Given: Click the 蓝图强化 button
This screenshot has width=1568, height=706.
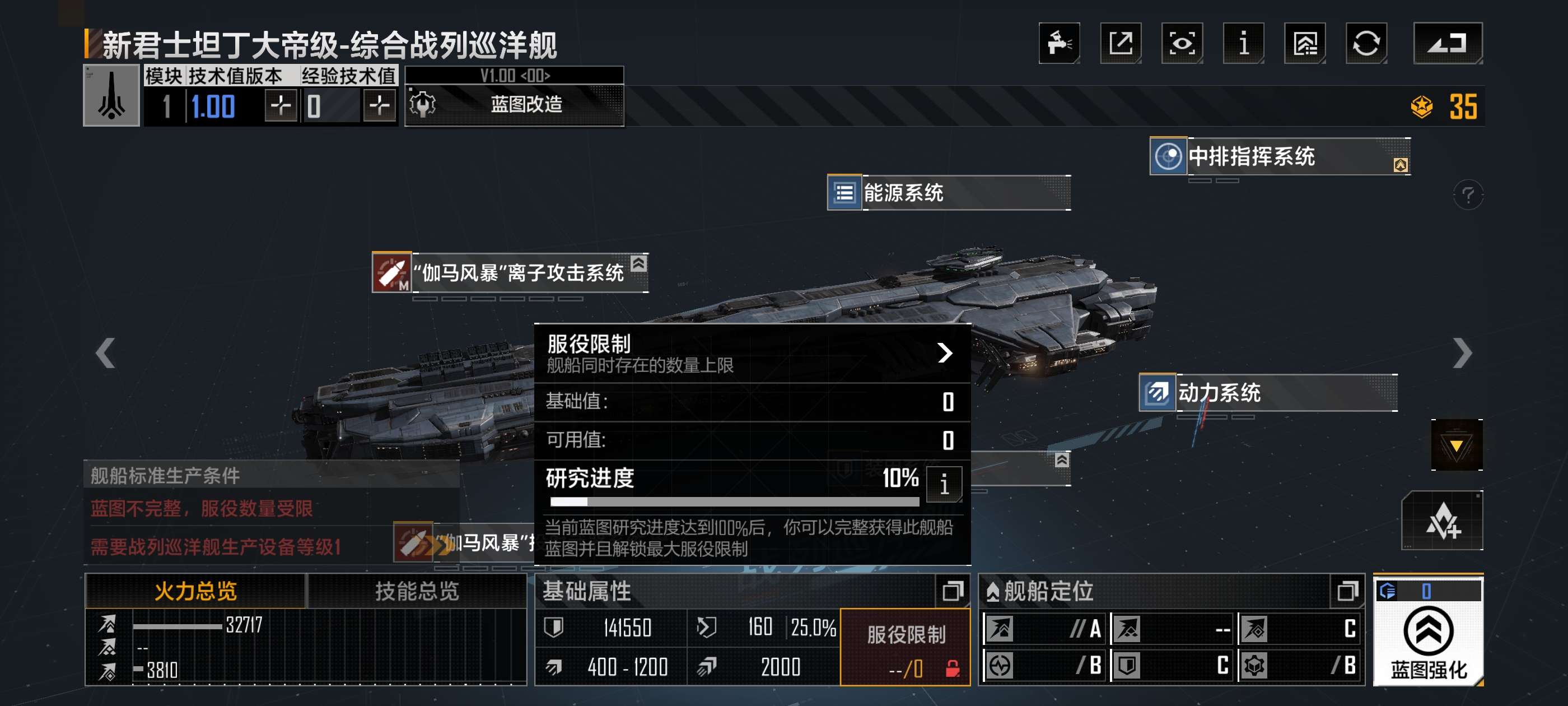Looking at the screenshot, I should click(x=1428, y=631).
